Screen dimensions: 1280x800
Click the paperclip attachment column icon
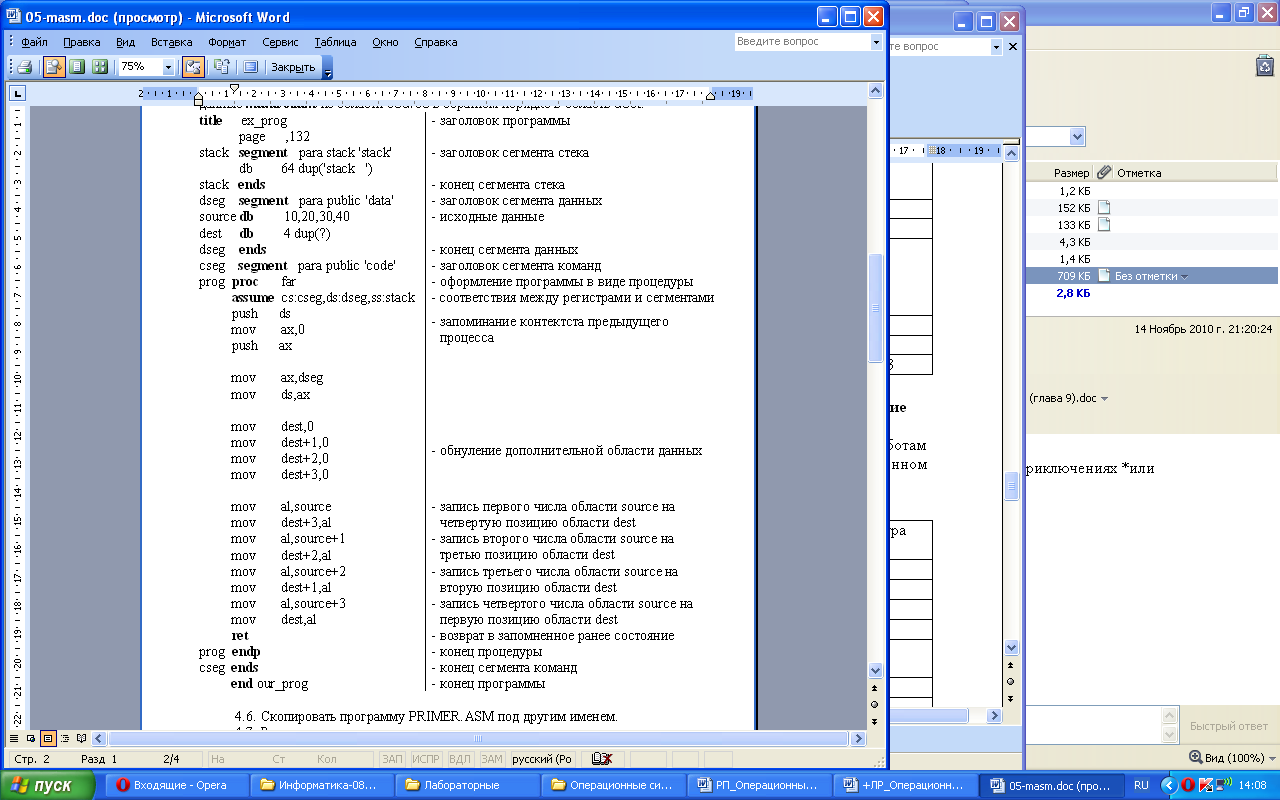(x=1104, y=173)
